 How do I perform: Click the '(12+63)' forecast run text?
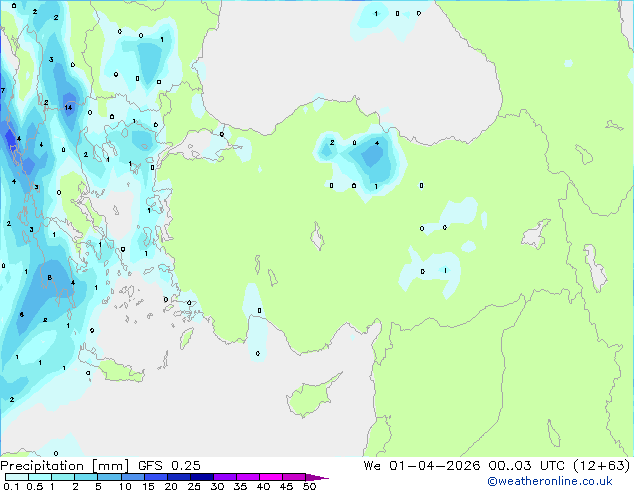pyautogui.click(x=602, y=466)
